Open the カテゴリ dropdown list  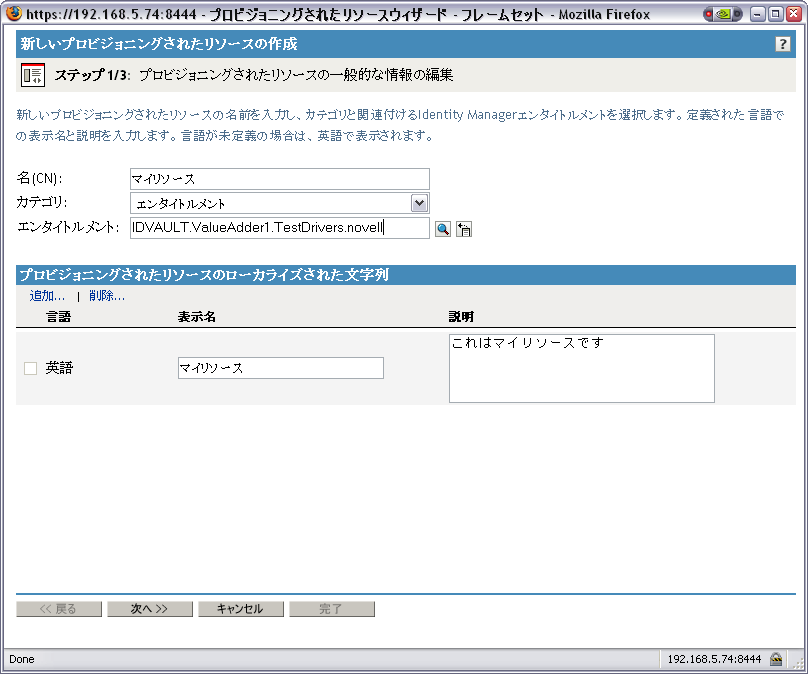(x=419, y=203)
